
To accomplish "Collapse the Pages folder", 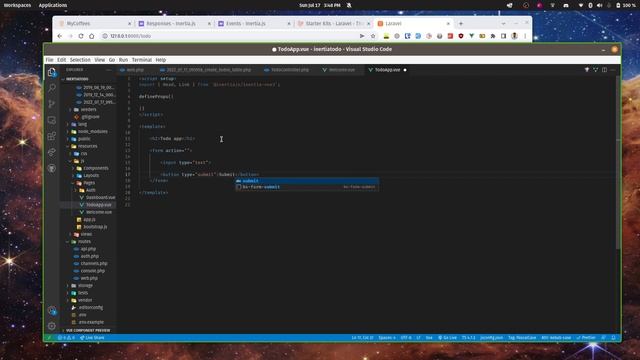I will point(89,183).
